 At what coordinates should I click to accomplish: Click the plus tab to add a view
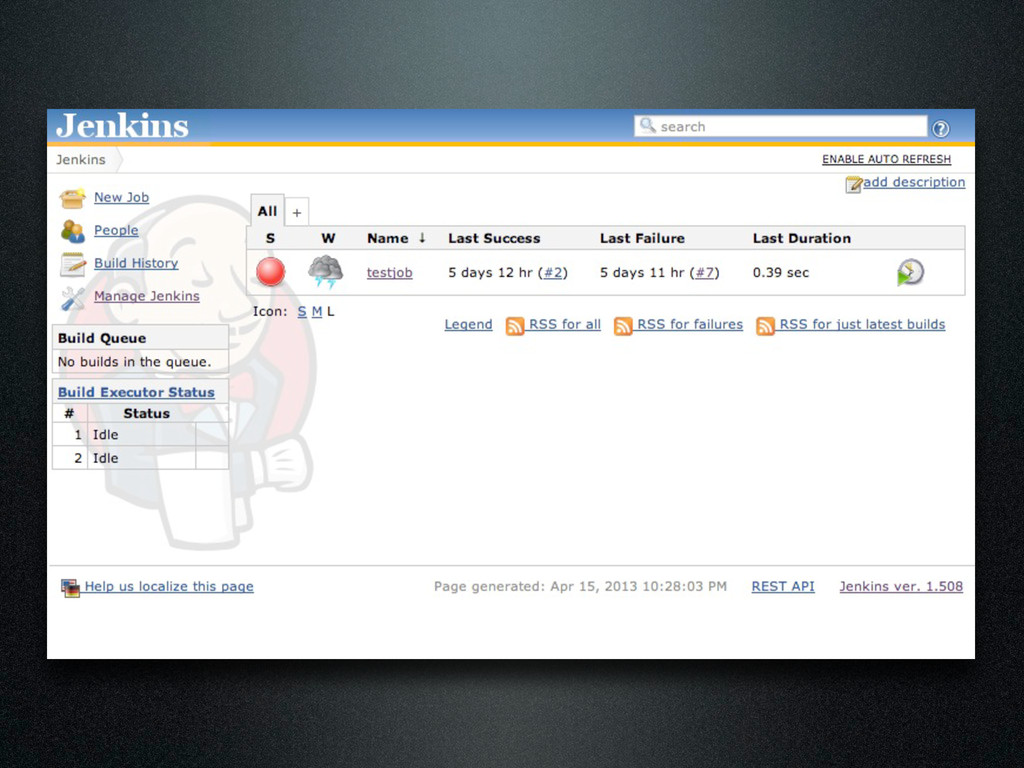(296, 213)
